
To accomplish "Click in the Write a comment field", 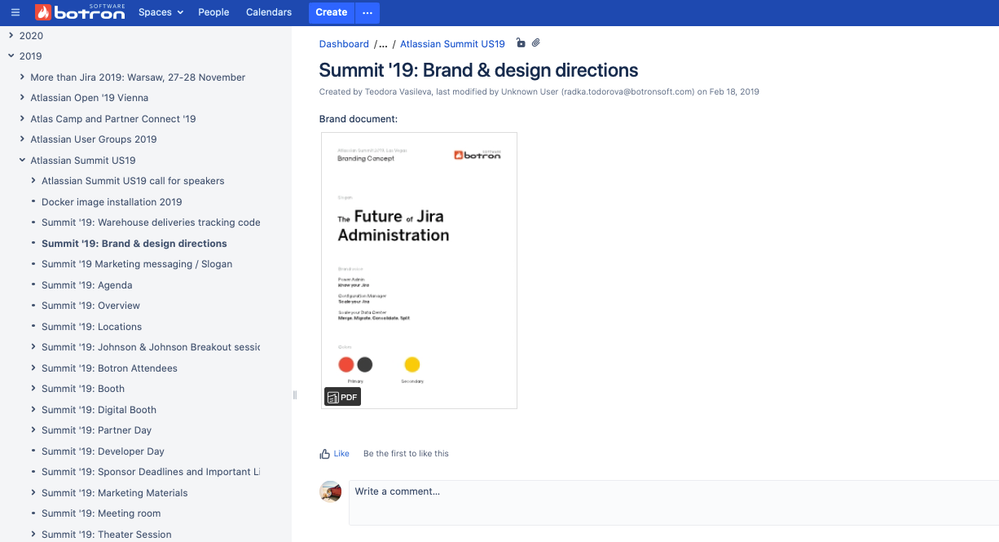I will pos(673,503).
